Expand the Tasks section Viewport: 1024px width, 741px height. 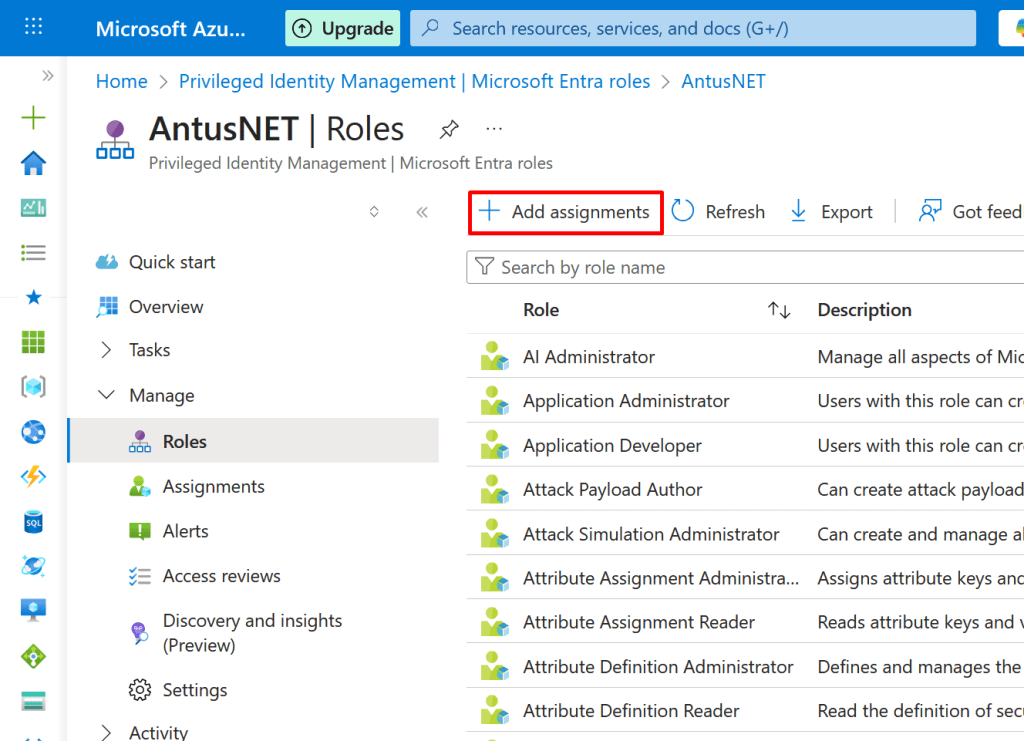pyautogui.click(x=107, y=350)
